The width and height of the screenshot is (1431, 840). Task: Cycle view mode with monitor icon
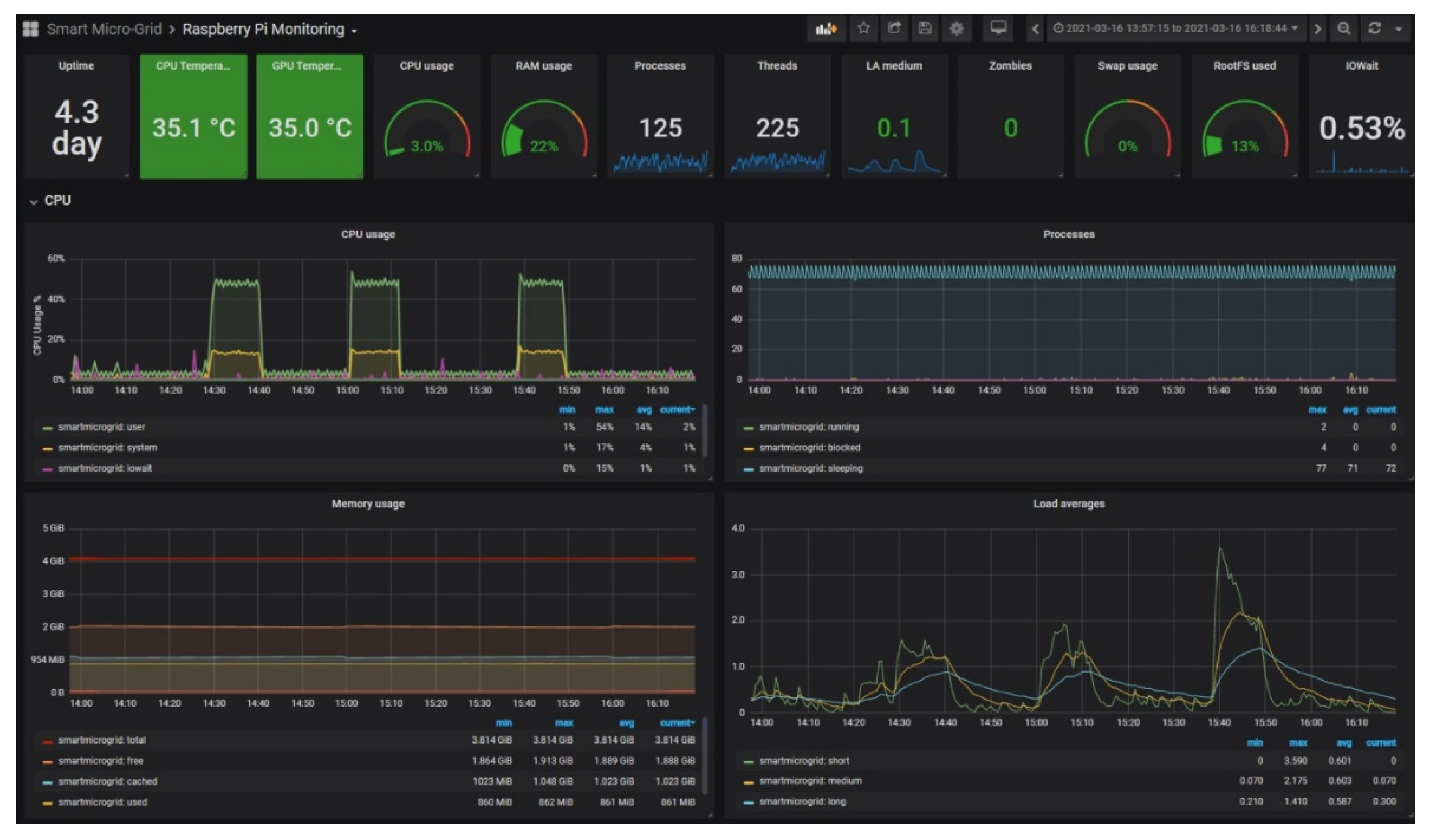998,28
